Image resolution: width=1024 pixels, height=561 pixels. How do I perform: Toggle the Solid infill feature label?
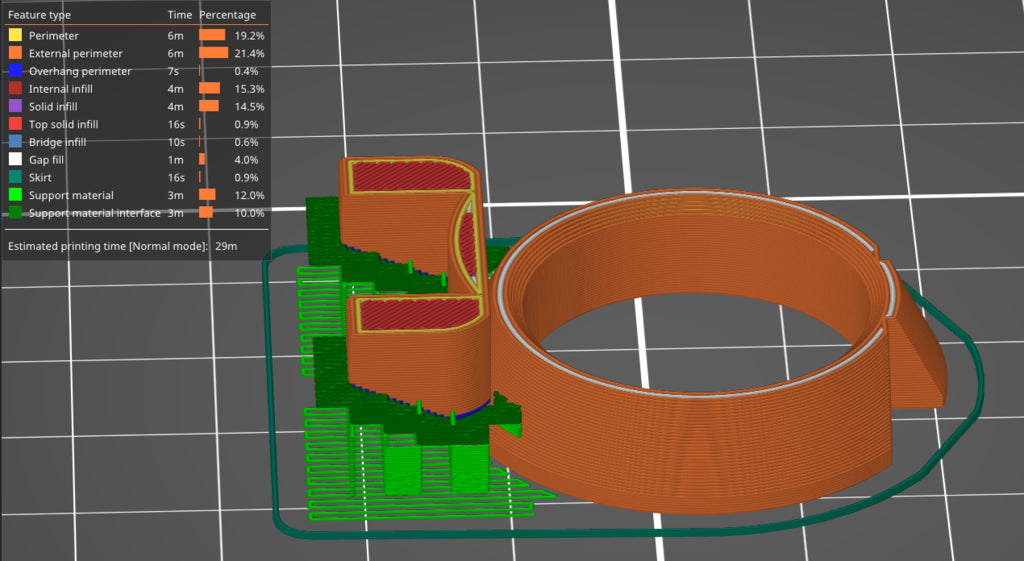[53, 106]
